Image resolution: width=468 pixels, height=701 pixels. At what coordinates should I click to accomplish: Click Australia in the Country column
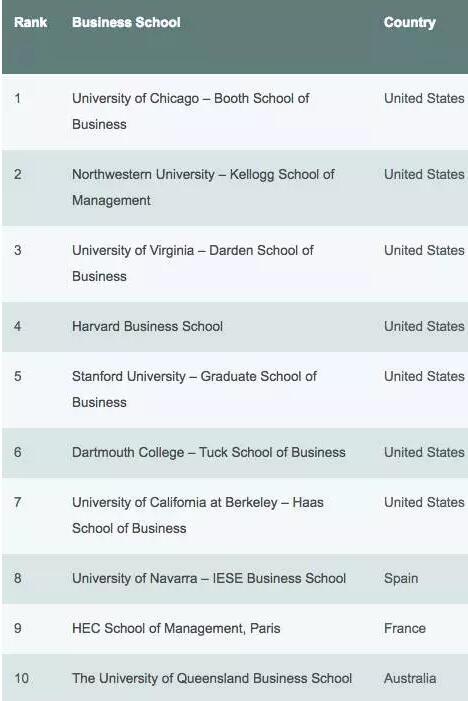click(410, 679)
